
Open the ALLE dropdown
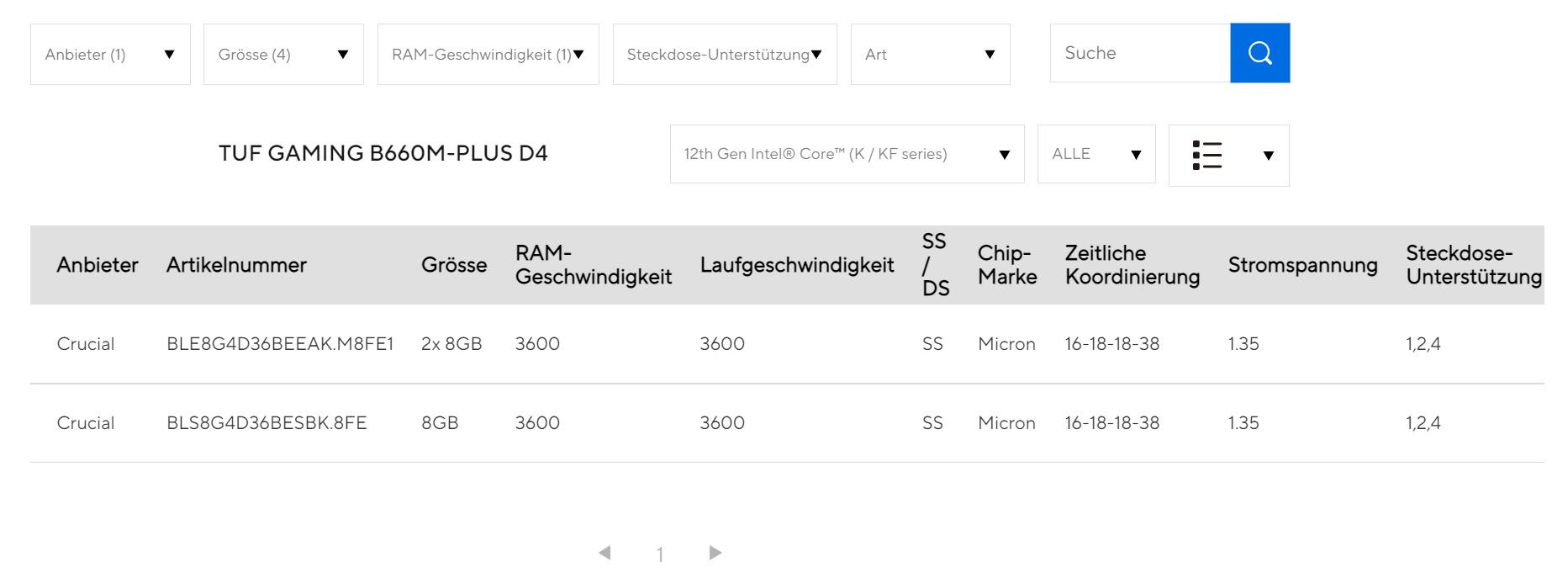pos(1096,154)
